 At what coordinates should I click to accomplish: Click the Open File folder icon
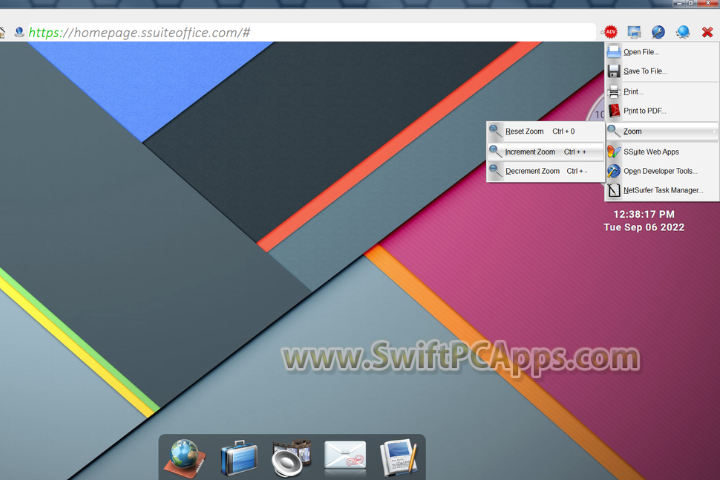click(614, 52)
